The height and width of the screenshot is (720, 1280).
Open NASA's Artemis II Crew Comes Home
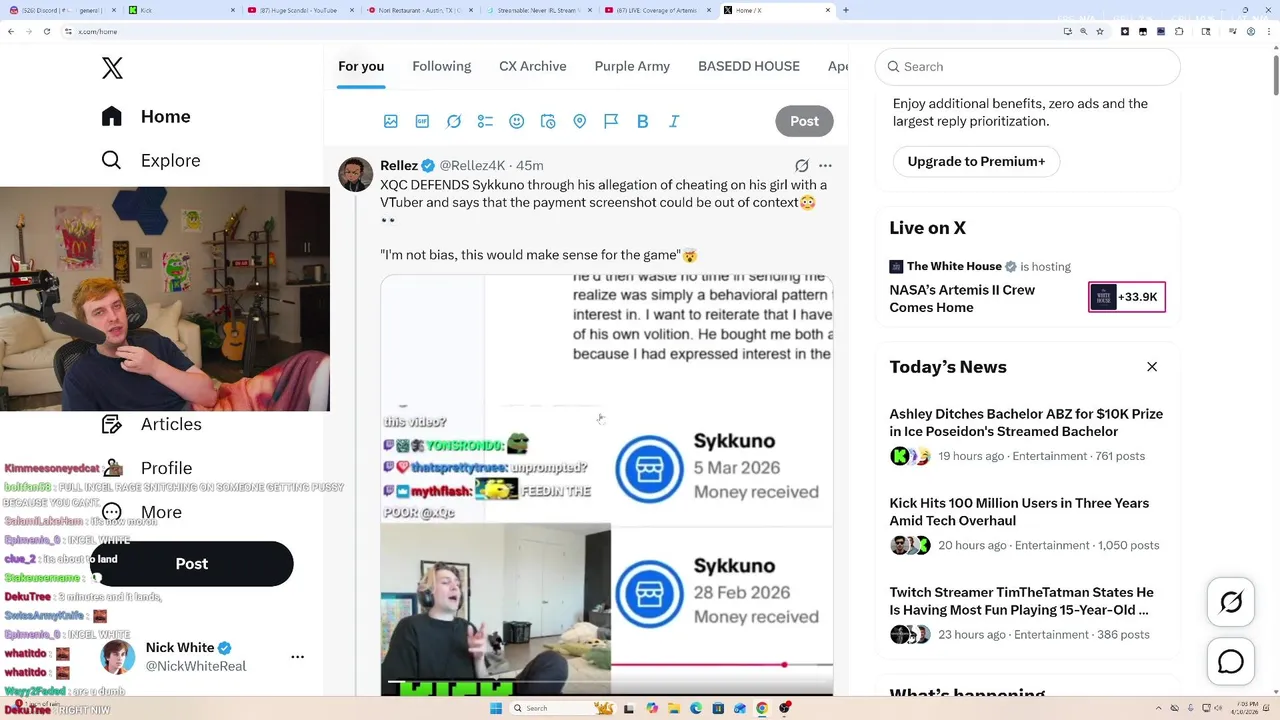(962, 298)
